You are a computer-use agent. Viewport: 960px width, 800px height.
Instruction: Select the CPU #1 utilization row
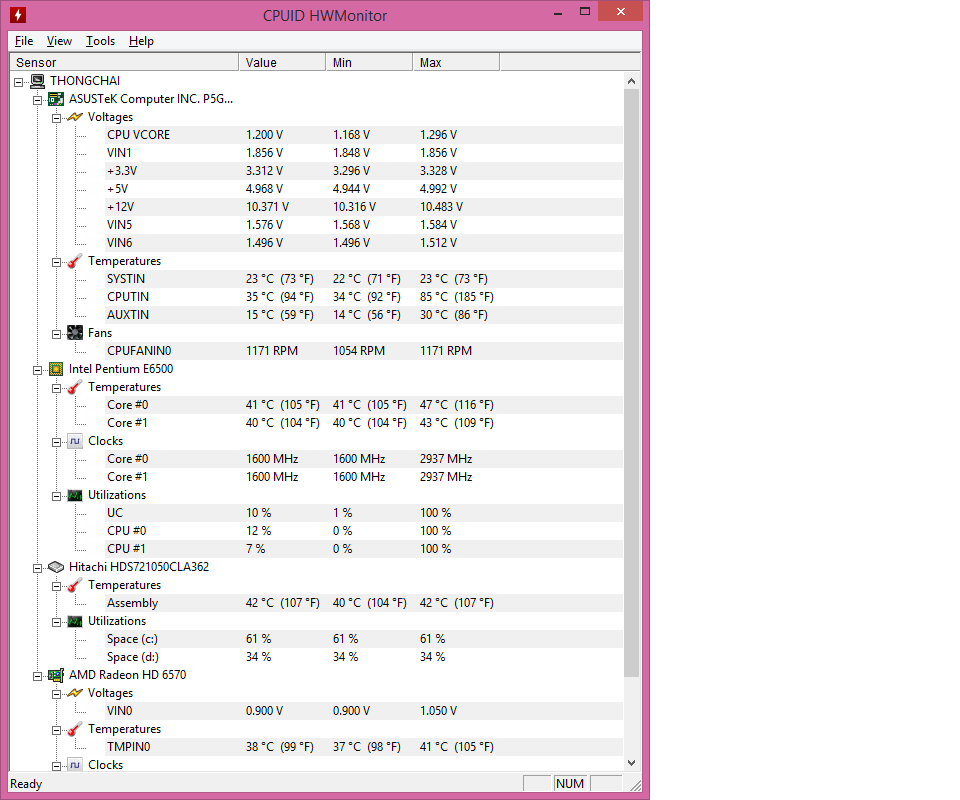click(364, 549)
